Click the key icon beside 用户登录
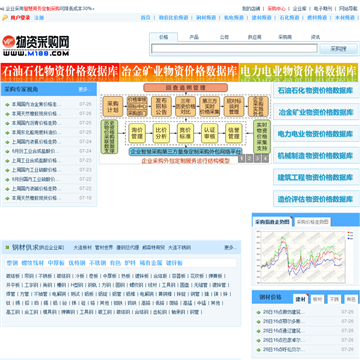 pyautogui.click(x=5, y=18)
